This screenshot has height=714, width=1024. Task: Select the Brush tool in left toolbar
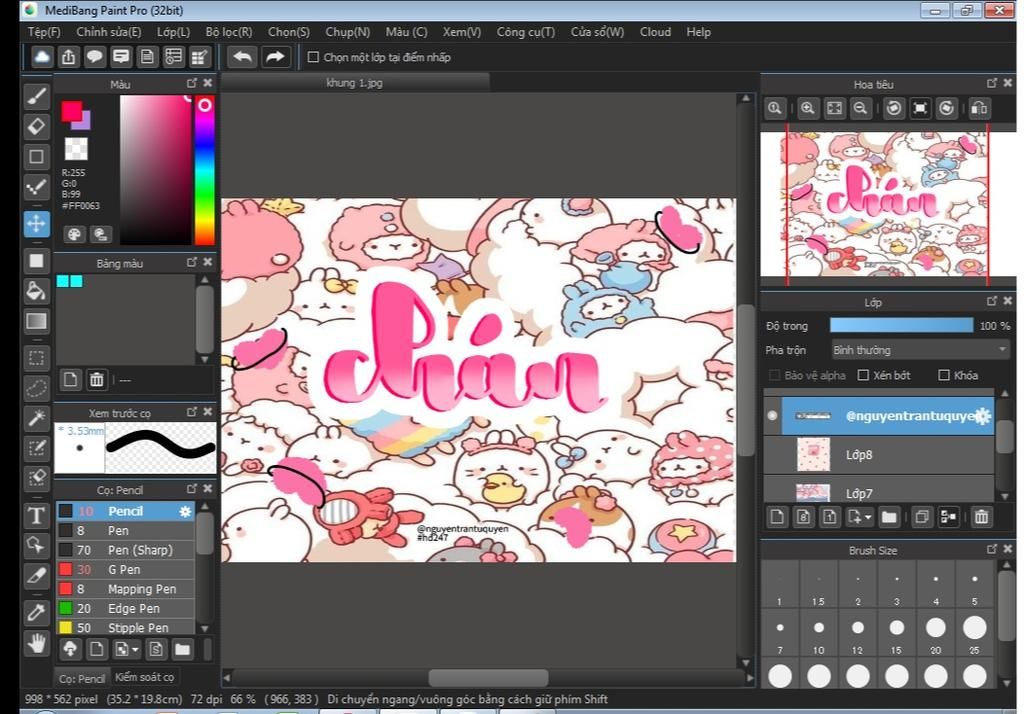pyautogui.click(x=37, y=96)
